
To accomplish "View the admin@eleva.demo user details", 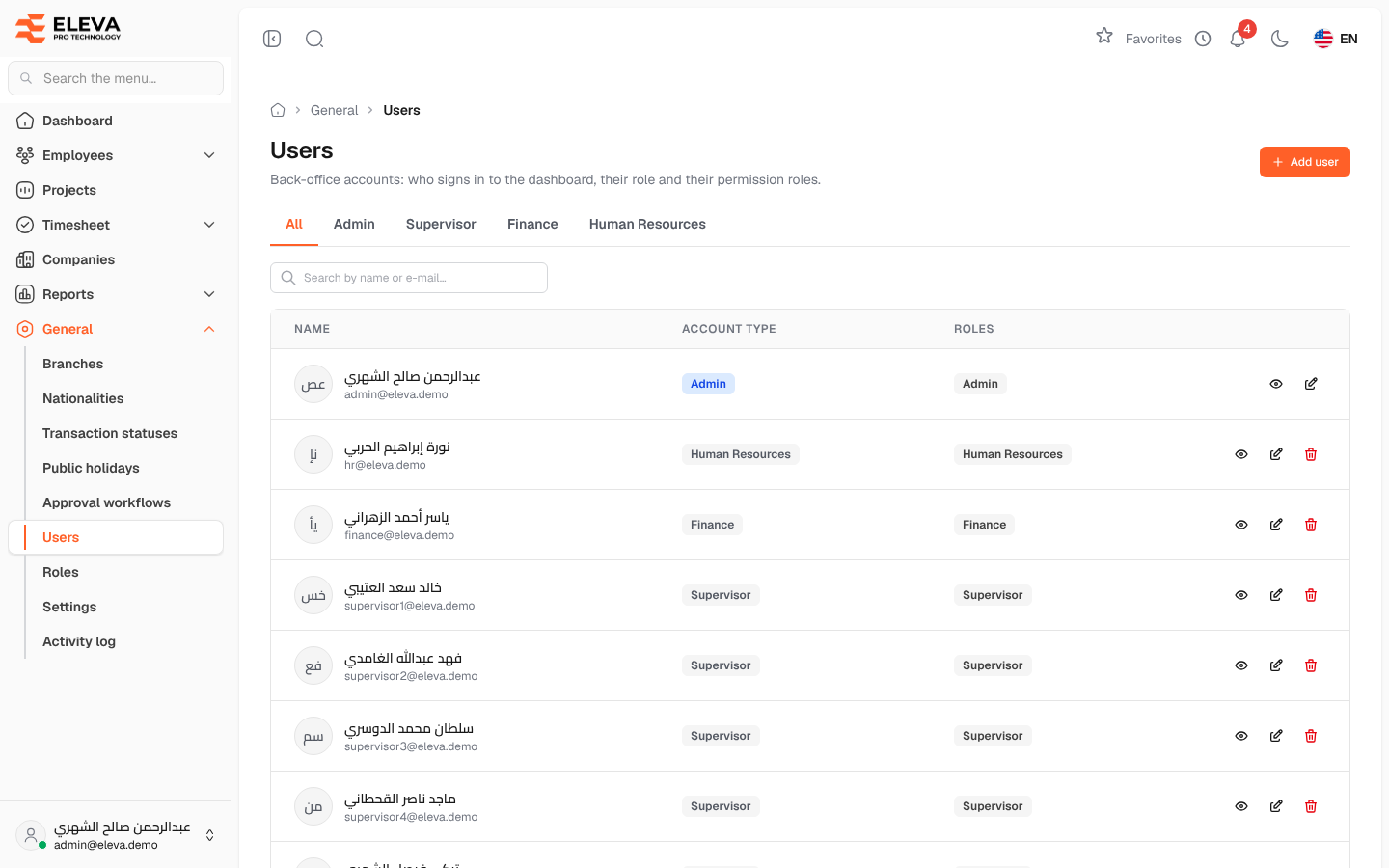I will (x=1276, y=384).
